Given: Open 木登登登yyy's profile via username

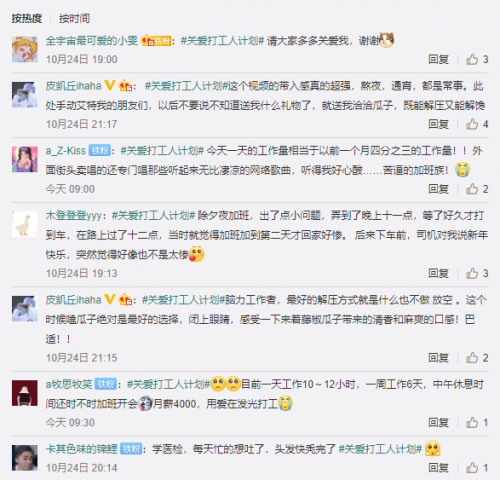Looking at the screenshot, I should [73, 215].
